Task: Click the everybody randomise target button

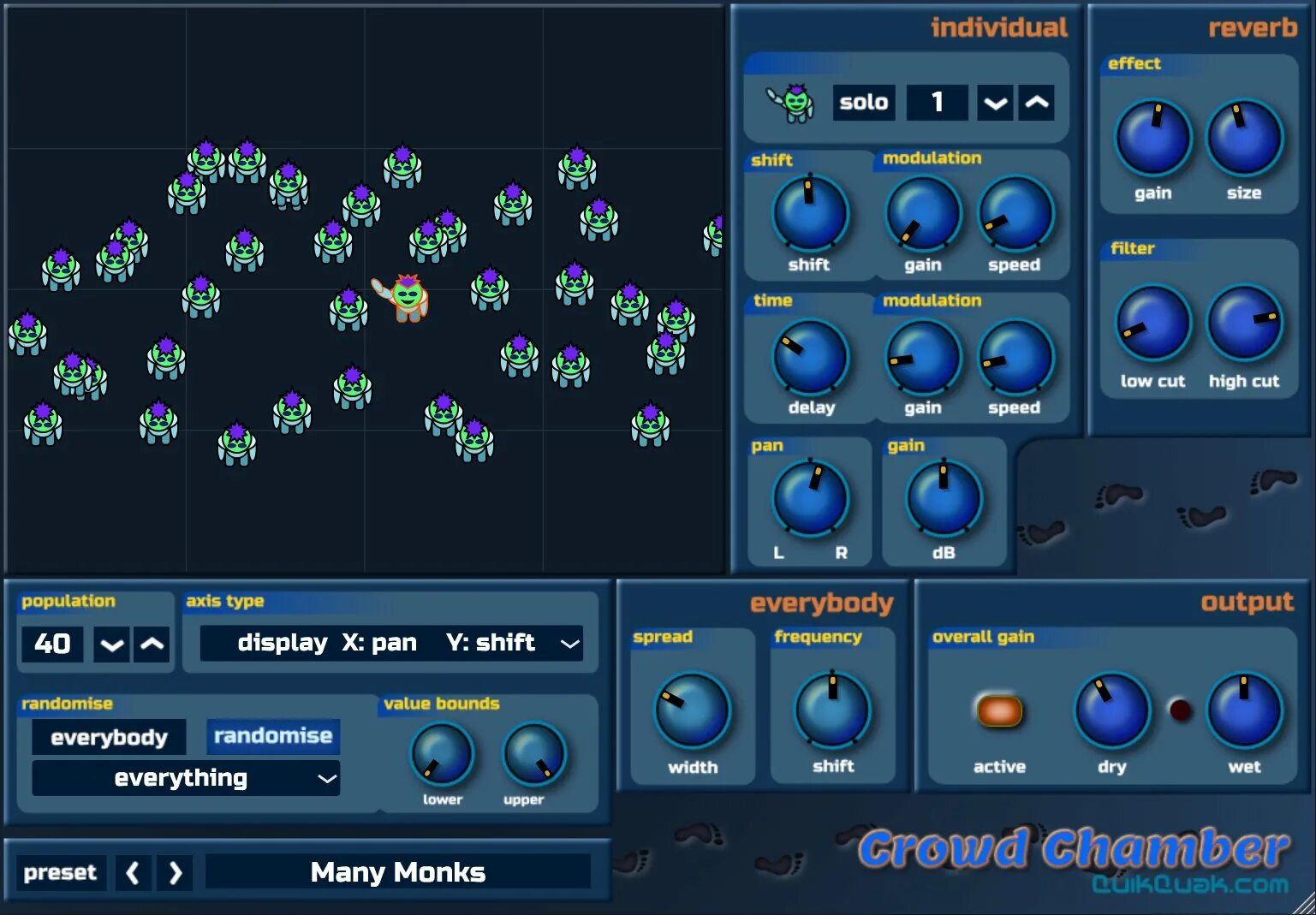Action: click(108, 736)
